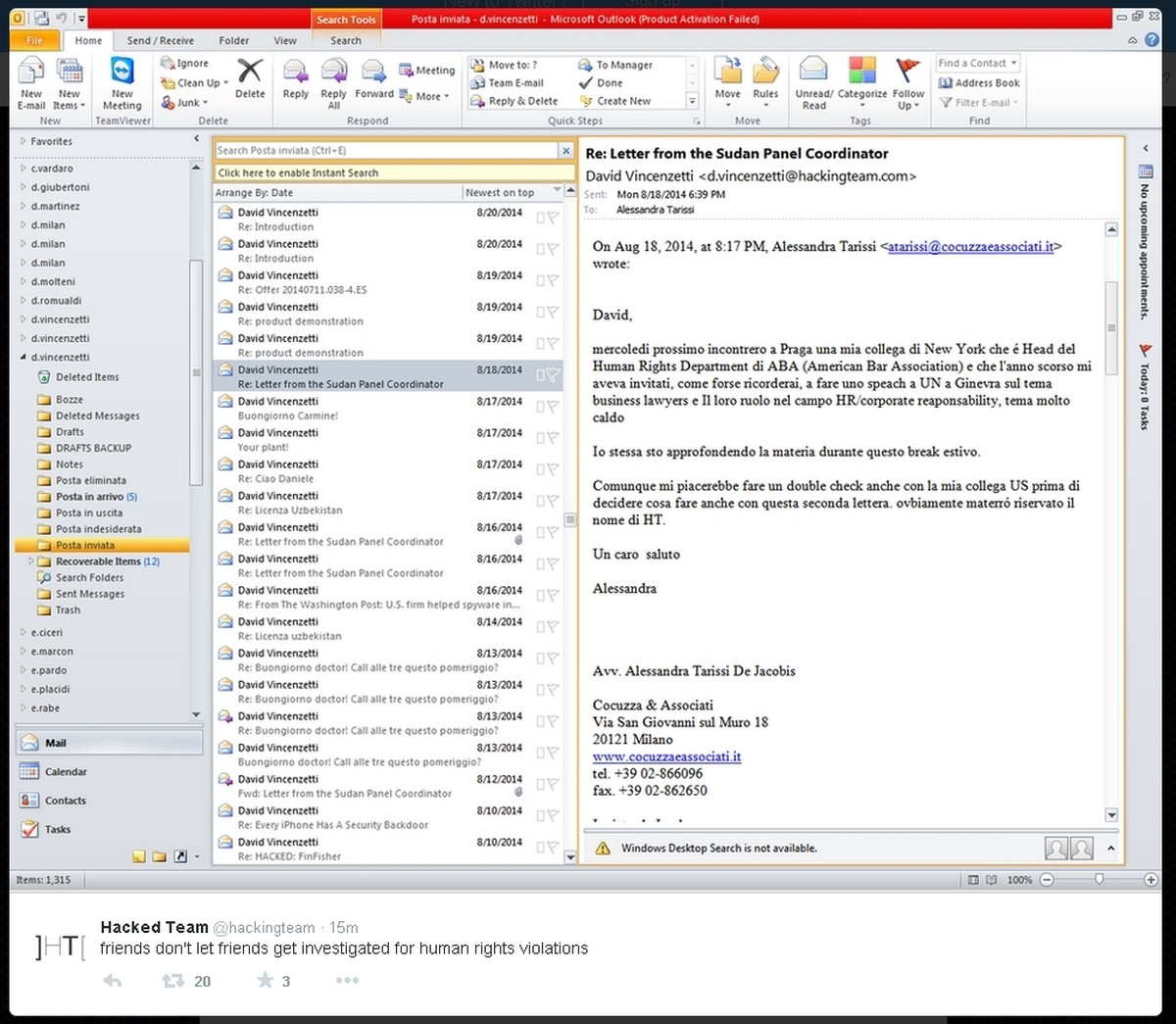Open the Calendar navigation button
Image resolution: width=1176 pixels, height=1024 pixels.
tap(109, 772)
